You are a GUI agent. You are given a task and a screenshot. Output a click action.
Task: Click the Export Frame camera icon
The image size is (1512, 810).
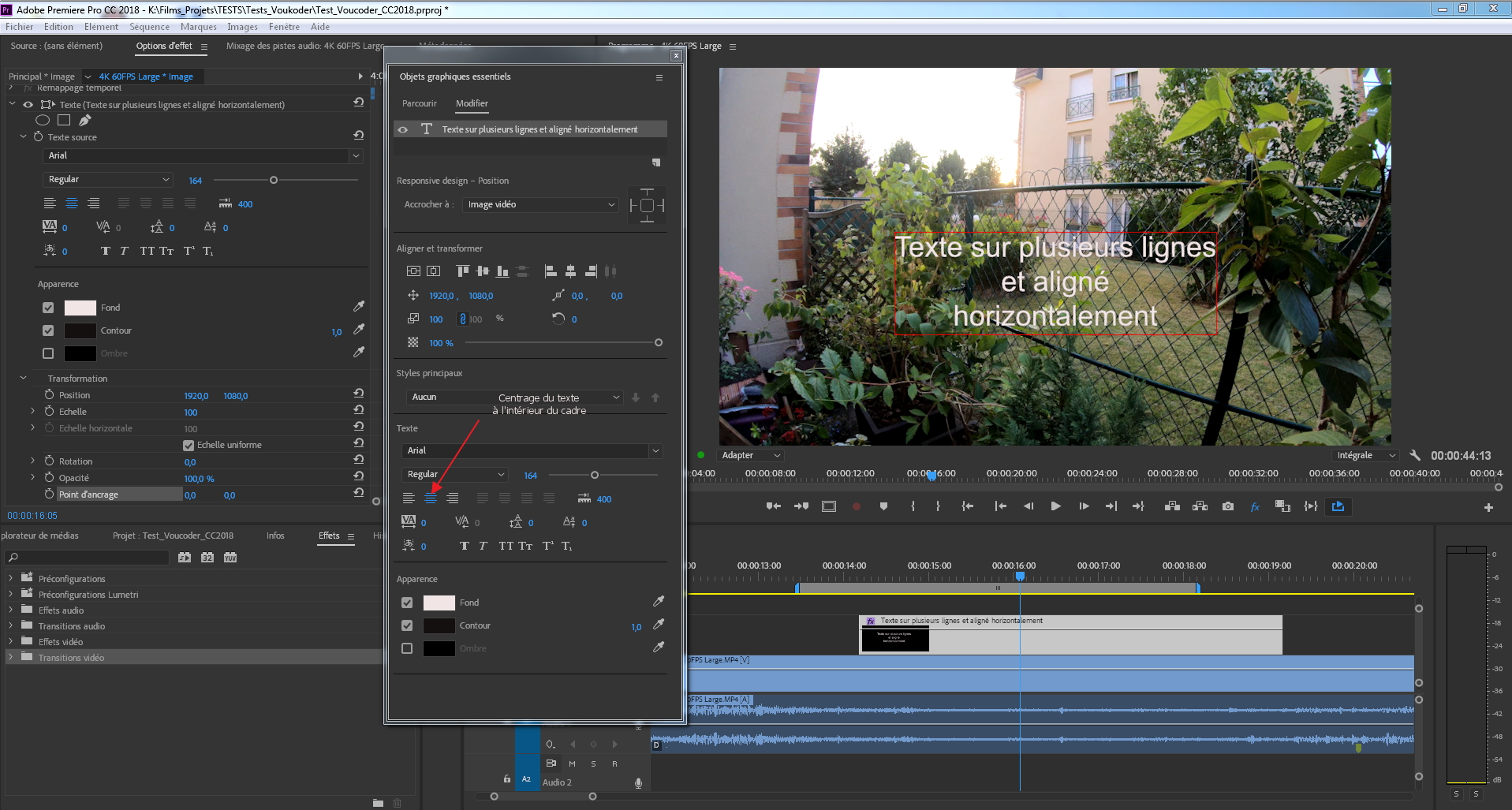click(x=1228, y=506)
